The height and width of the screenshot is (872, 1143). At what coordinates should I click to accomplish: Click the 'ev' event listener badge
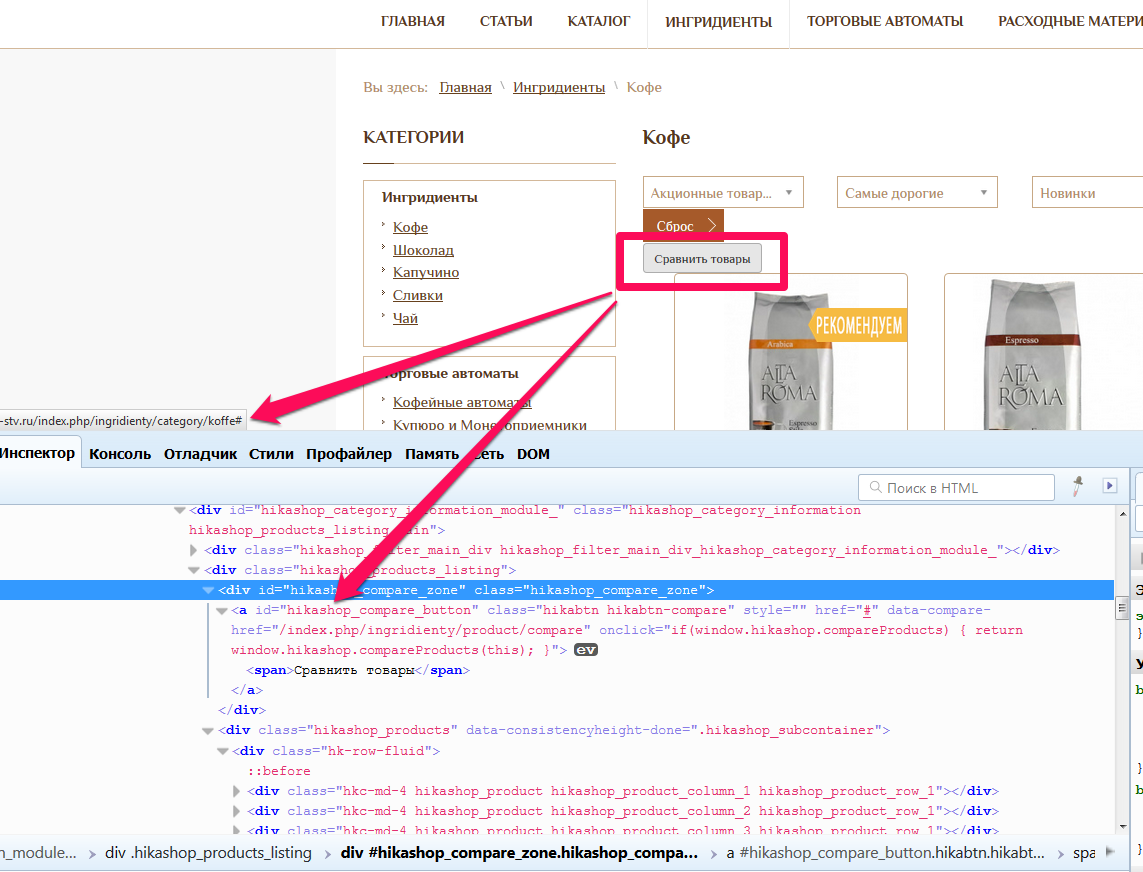click(x=586, y=650)
